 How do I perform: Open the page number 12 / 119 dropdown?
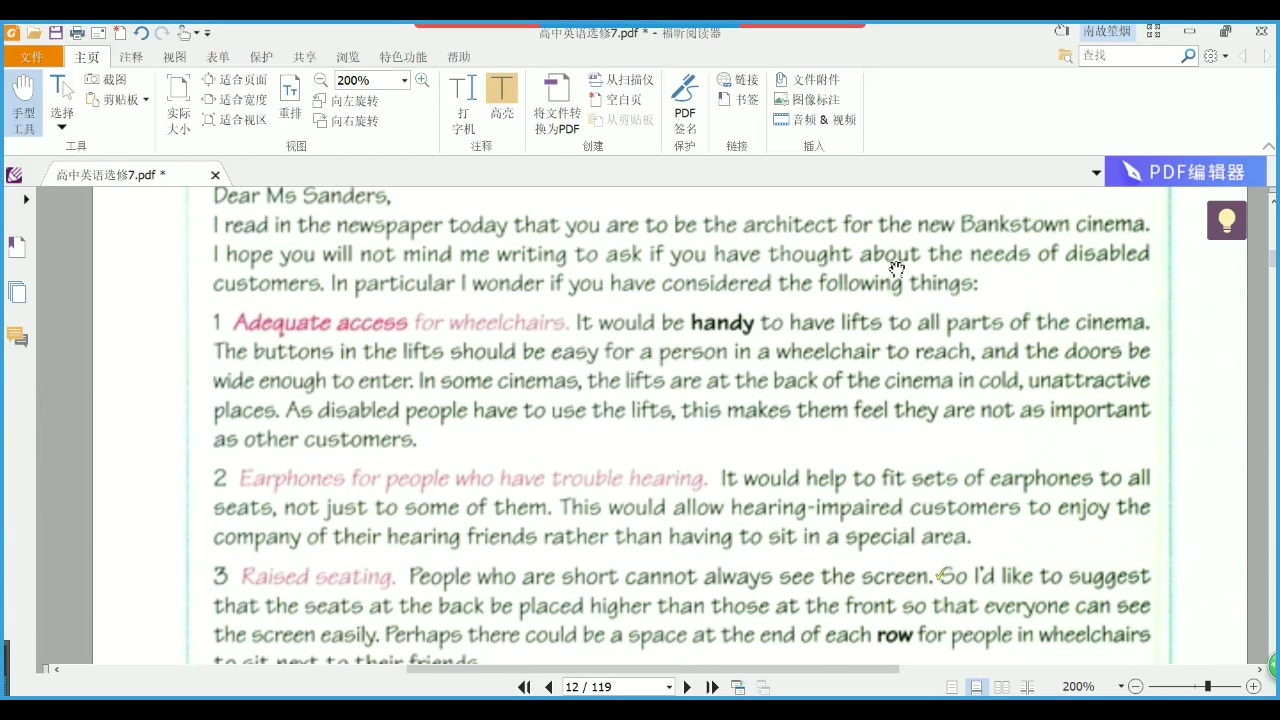tap(669, 687)
